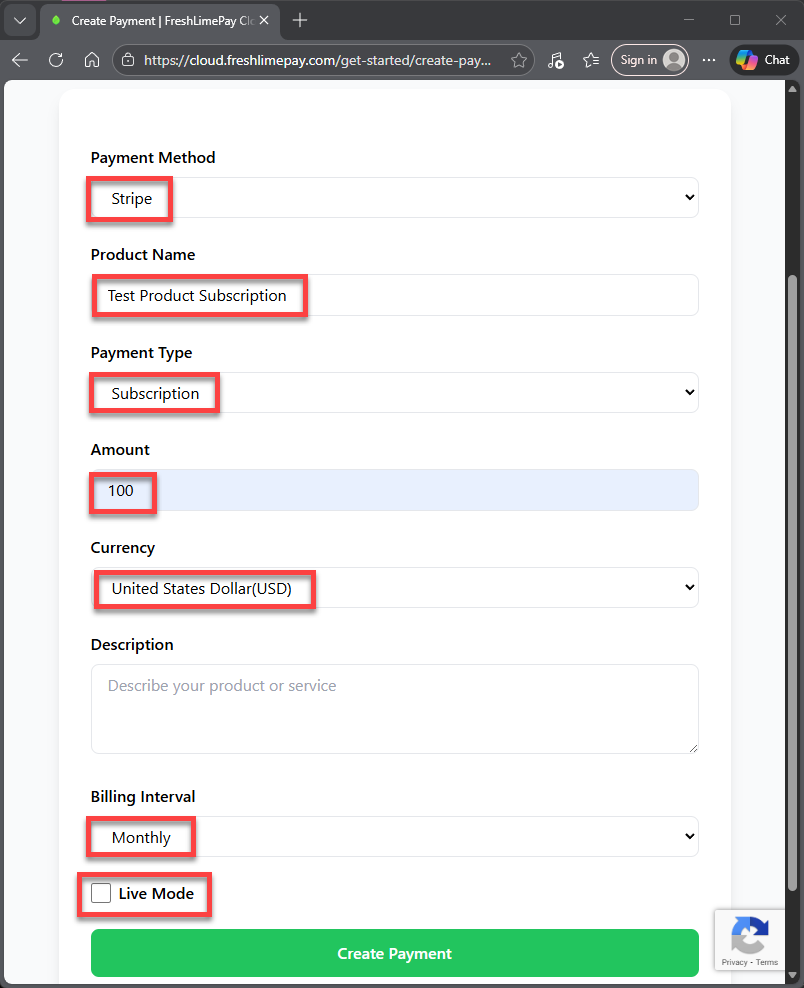The width and height of the screenshot is (804, 988).
Task: Click the tab search chevron icon
Action: point(20,20)
